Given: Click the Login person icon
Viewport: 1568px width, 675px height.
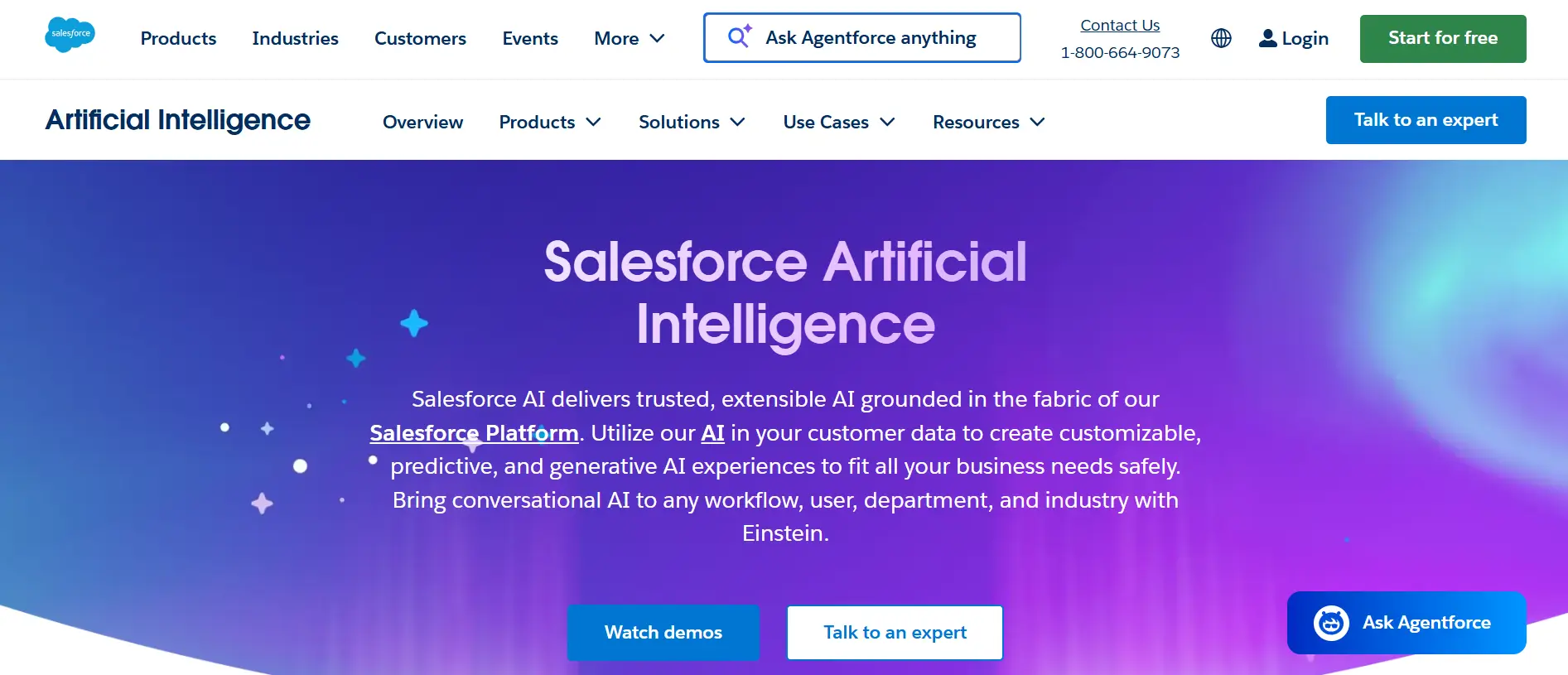Looking at the screenshot, I should coord(1267,38).
